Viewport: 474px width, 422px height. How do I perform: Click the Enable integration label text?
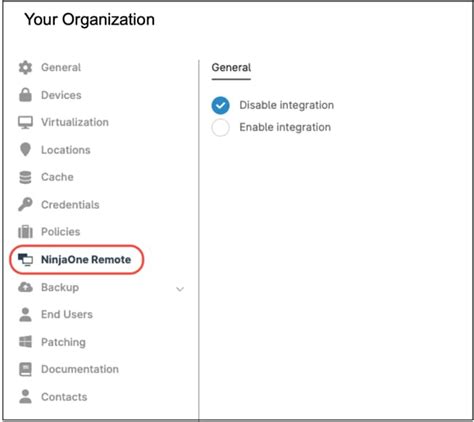click(285, 127)
